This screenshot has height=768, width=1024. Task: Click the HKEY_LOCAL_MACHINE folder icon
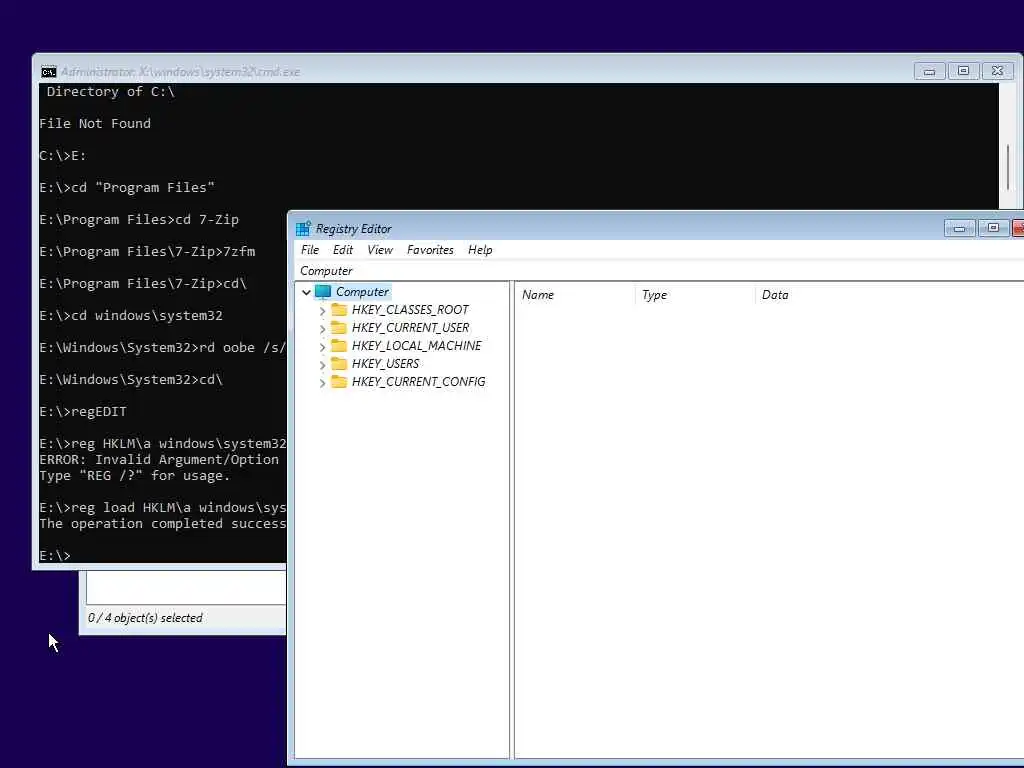pos(339,345)
